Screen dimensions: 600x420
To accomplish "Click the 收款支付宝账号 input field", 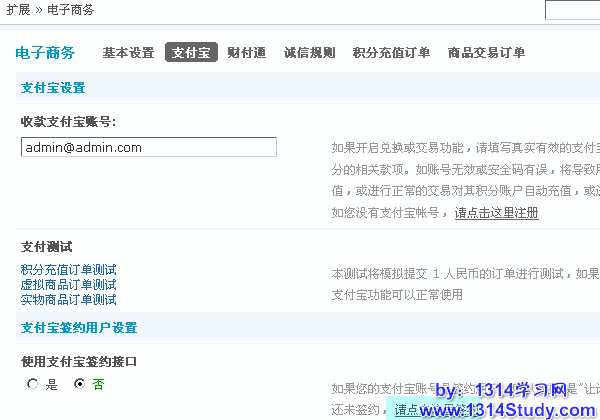I will (148, 147).
